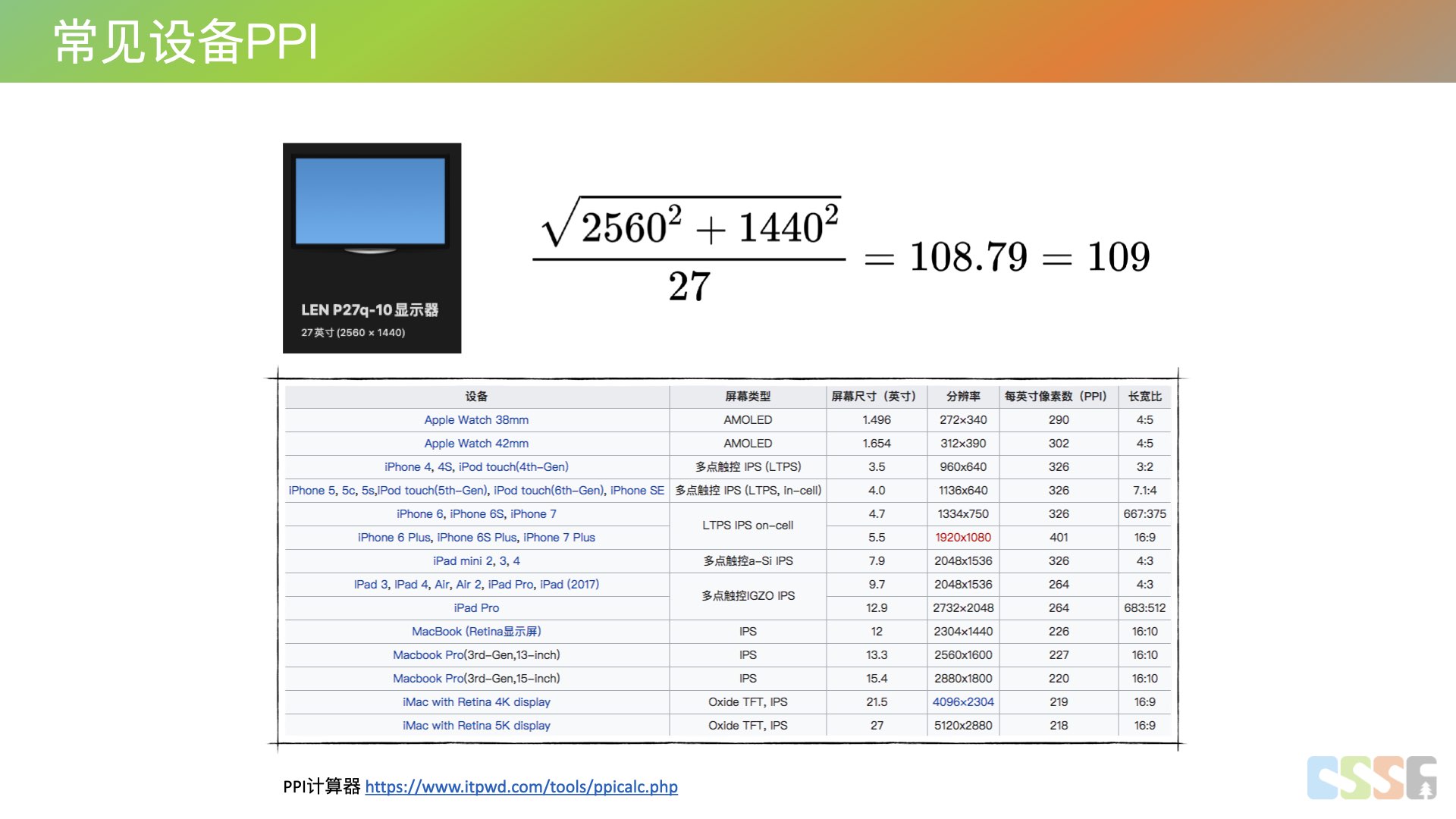Click the MacBook (Retina显示屏) link
The width and height of the screenshot is (1456, 819).
pos(476,632)
